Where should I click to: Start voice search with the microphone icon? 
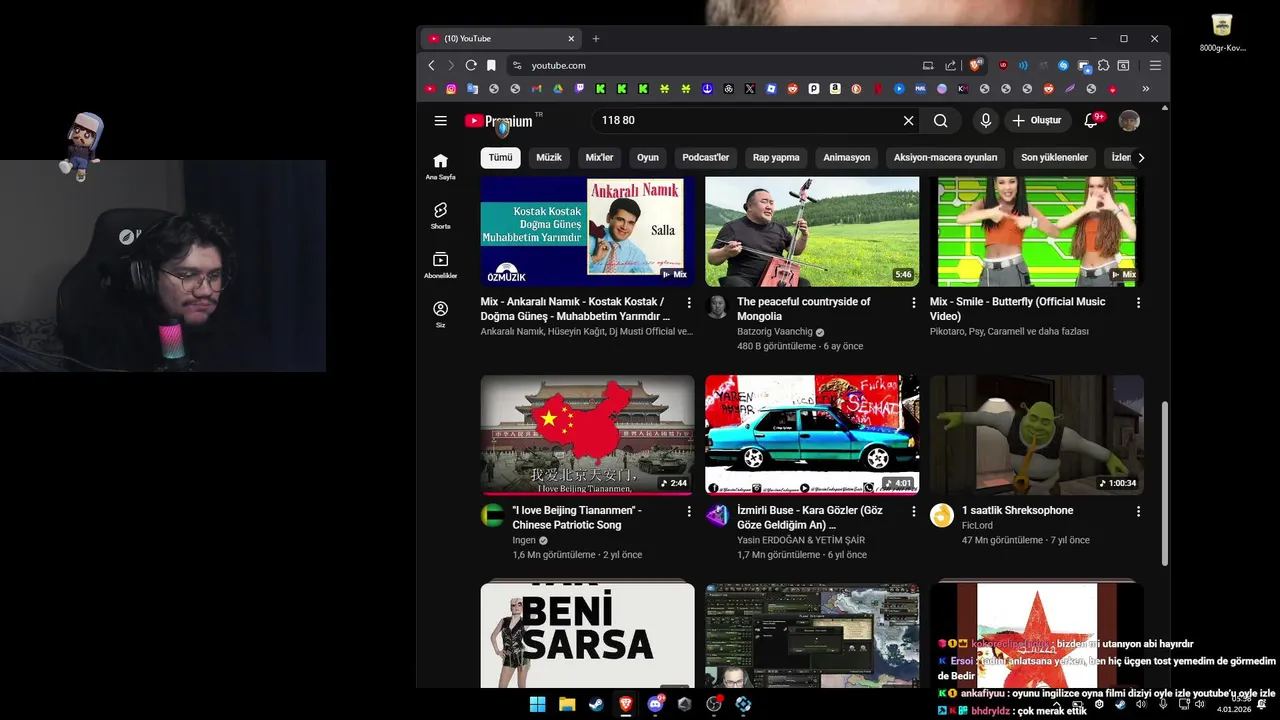pos(985,121)
